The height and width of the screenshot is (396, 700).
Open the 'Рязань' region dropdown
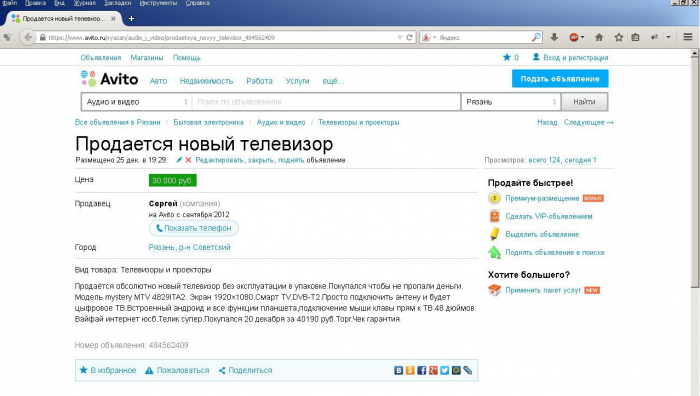click(x=511, y=102)
